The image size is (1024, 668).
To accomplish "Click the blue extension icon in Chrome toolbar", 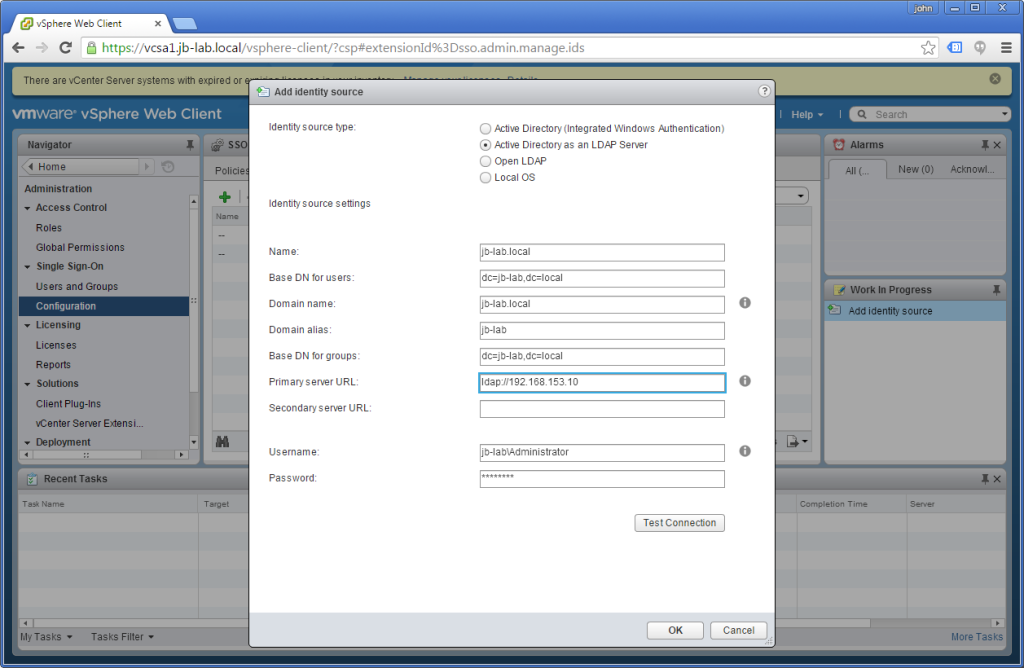I will [955, 48].
